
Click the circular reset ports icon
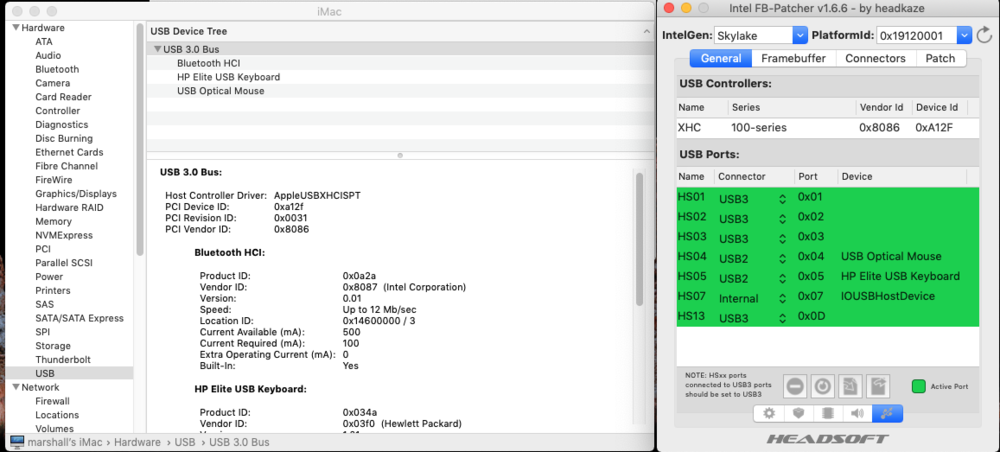point(822,385)
